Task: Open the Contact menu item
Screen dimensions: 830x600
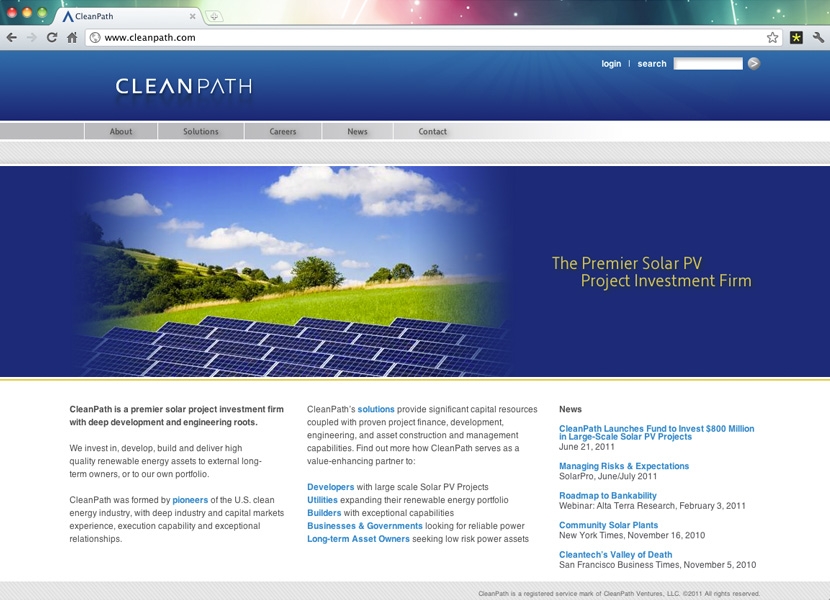Action: click(x=432, y=131)
